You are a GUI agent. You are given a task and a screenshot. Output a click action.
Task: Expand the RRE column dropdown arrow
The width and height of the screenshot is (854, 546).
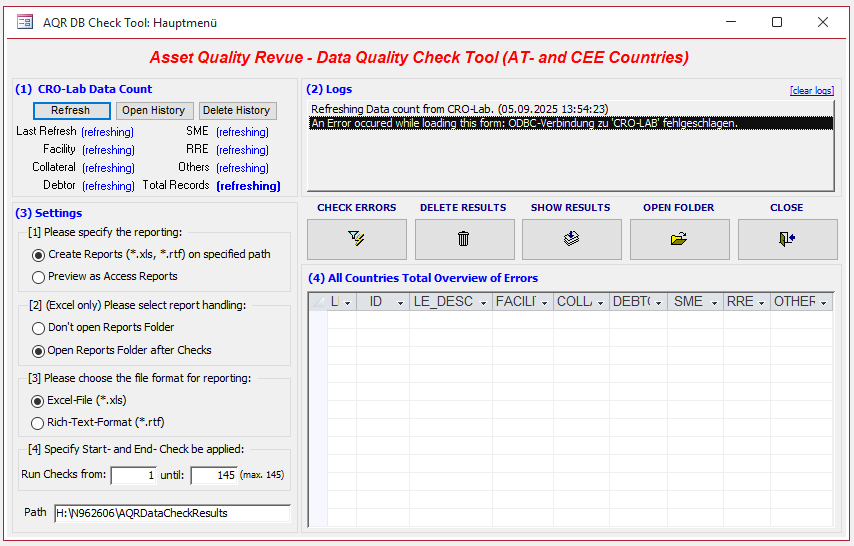click(761, 302)
